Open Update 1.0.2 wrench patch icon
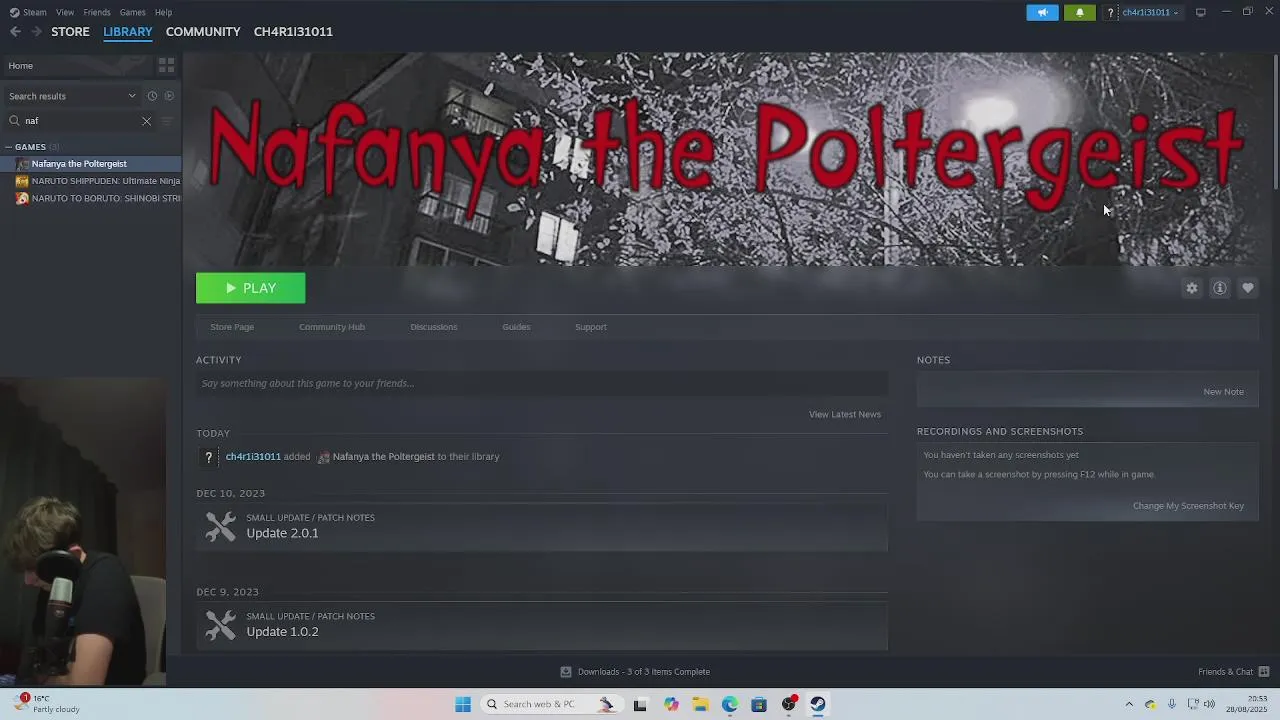The height and width of the screenshot is (720, 1280). coord(221,625)
